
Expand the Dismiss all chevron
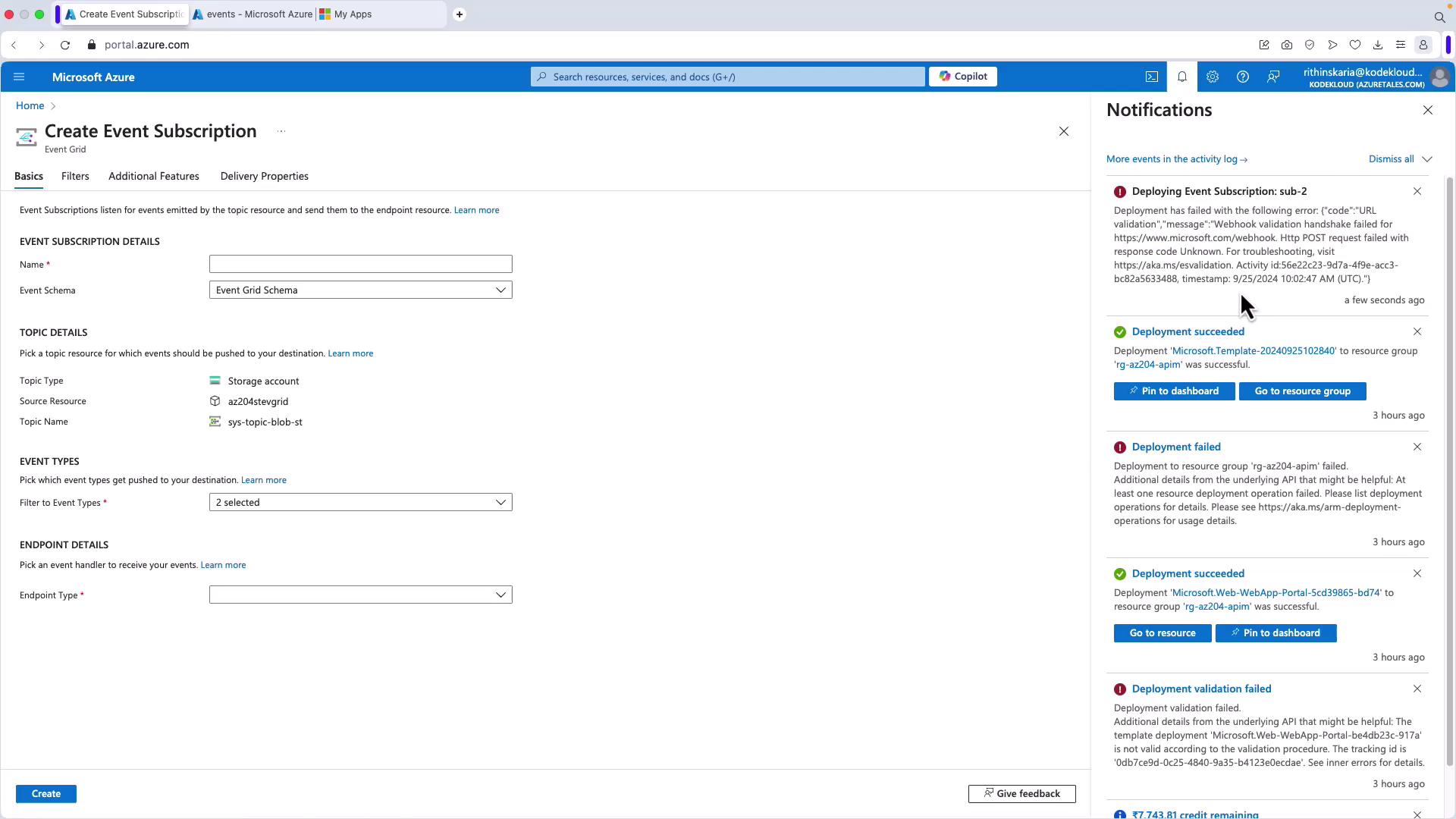coord(1426,159)
